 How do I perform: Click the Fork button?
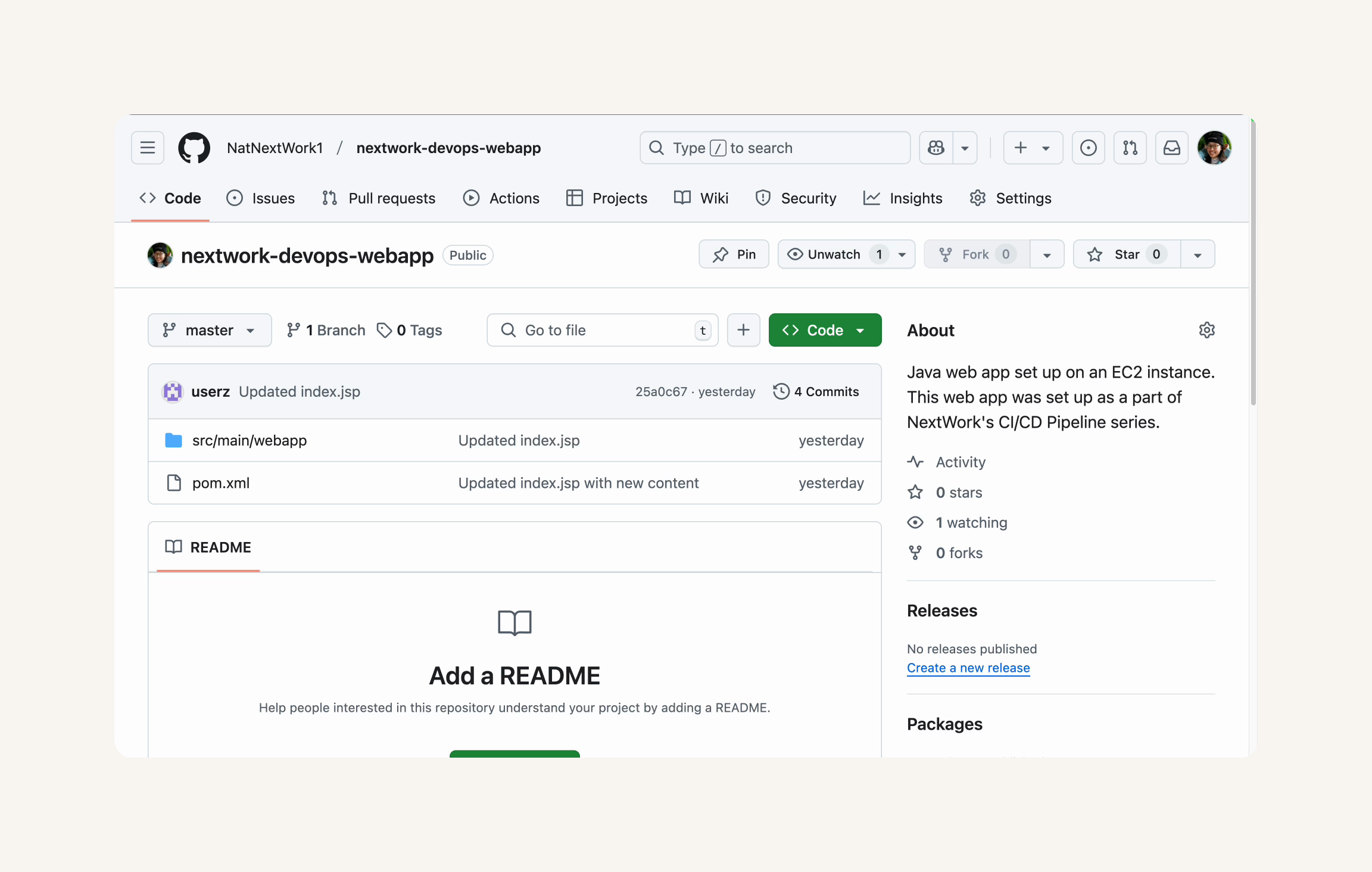click(977, 254)
